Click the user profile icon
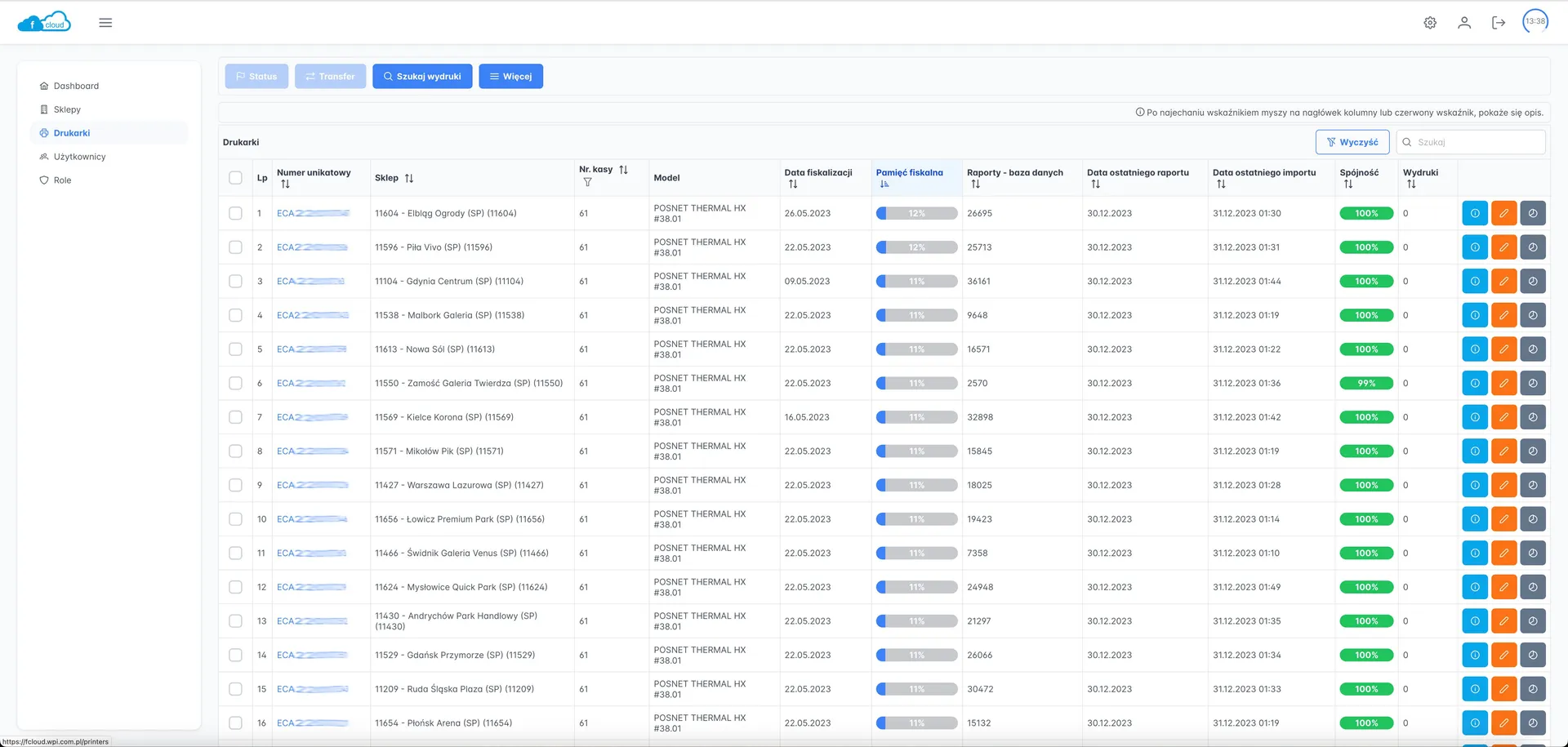 pos(1464,23)
